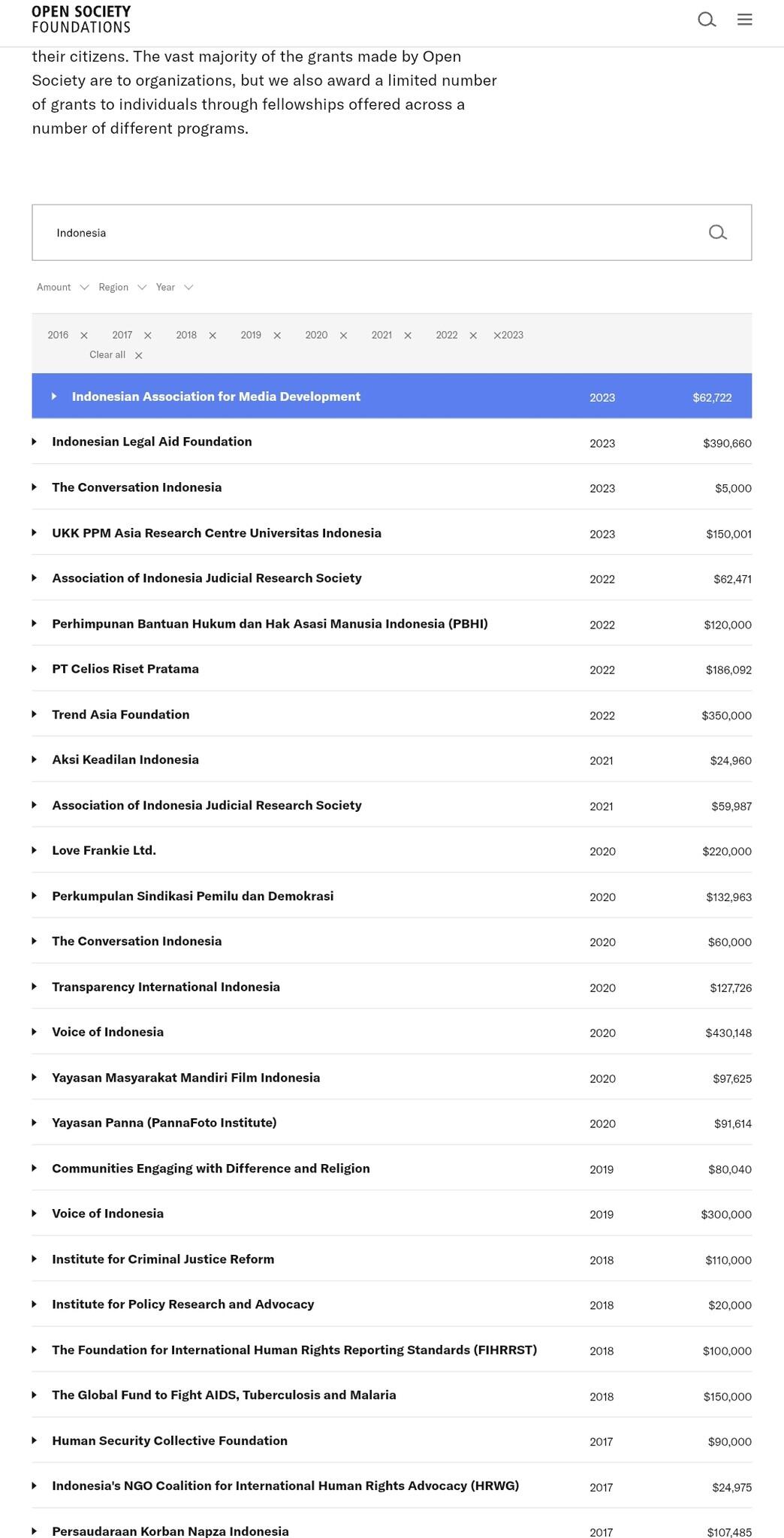Screen dimensions: 784x1538
Task: Open the Year filter dropdown
Action: coord(175,287)
